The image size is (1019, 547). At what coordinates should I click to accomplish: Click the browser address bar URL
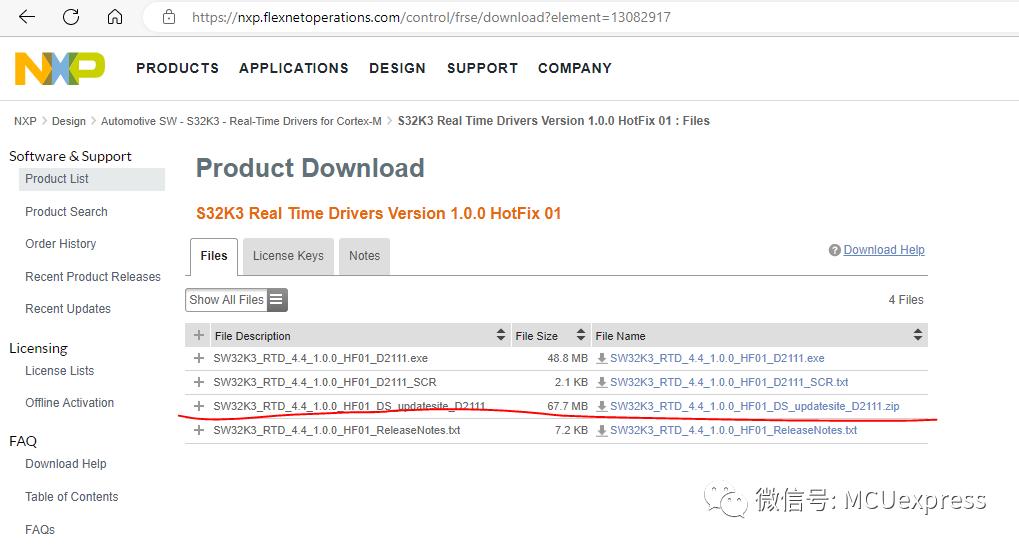coord(431,18)
